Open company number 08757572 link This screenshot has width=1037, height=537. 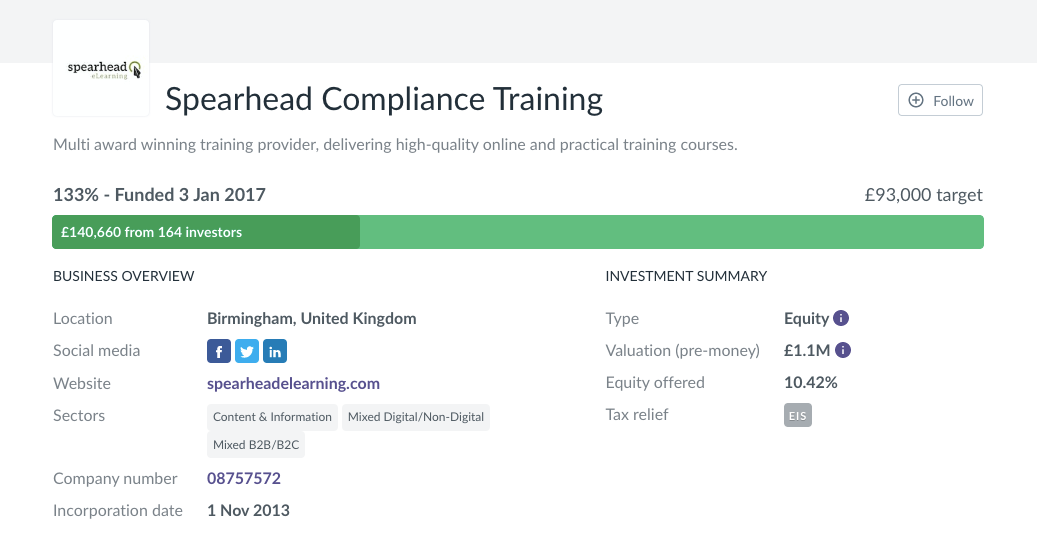(x=244, y=478)
